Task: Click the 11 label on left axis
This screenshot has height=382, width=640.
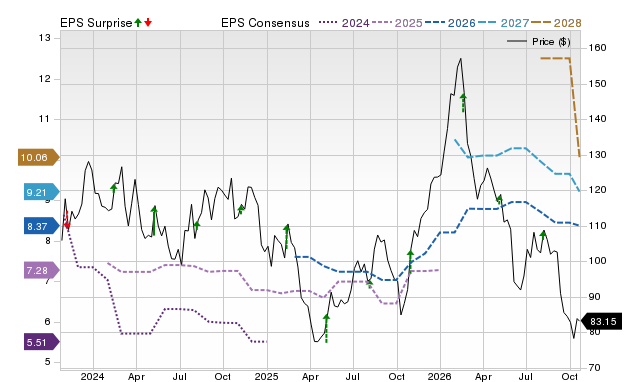Action: pos(44,119)
